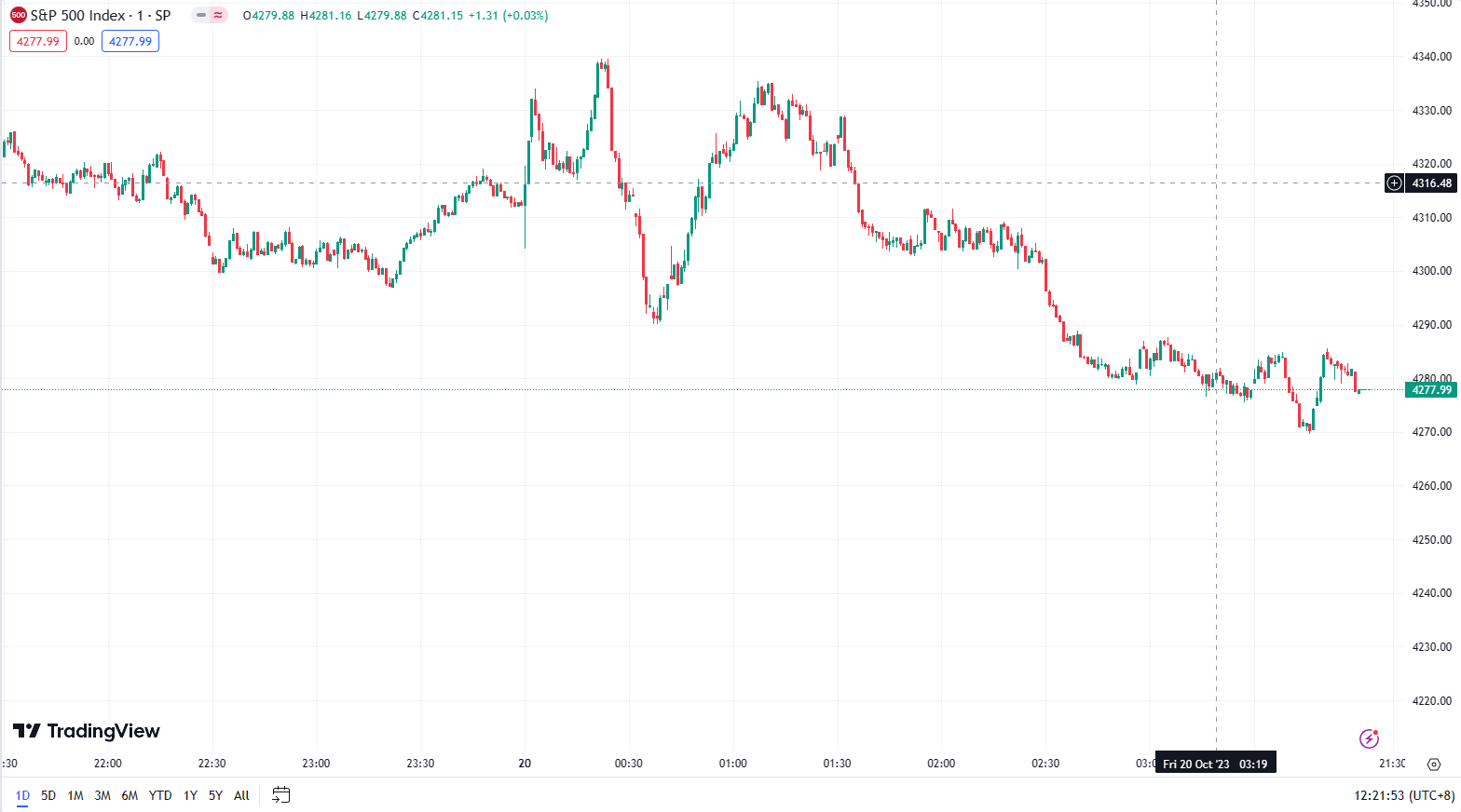Image resolution: width=1461 pixels, height=812 pixels.
Task: Click the blue buy price 4277.99 button
Action: tap(130, 41)
